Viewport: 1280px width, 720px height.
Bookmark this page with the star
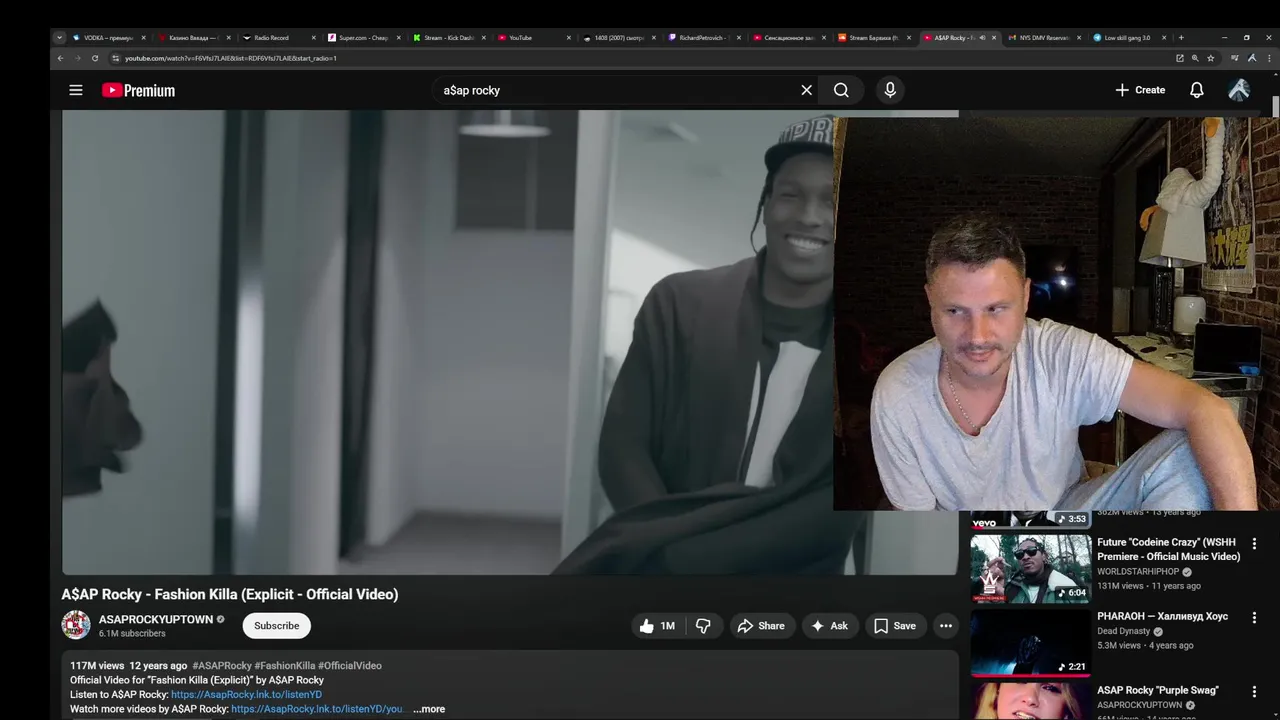1210,58
